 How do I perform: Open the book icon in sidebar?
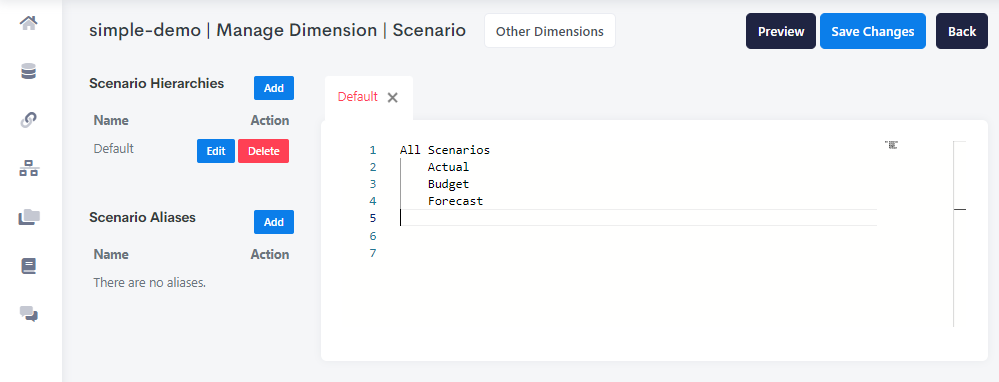coord(29,265)
